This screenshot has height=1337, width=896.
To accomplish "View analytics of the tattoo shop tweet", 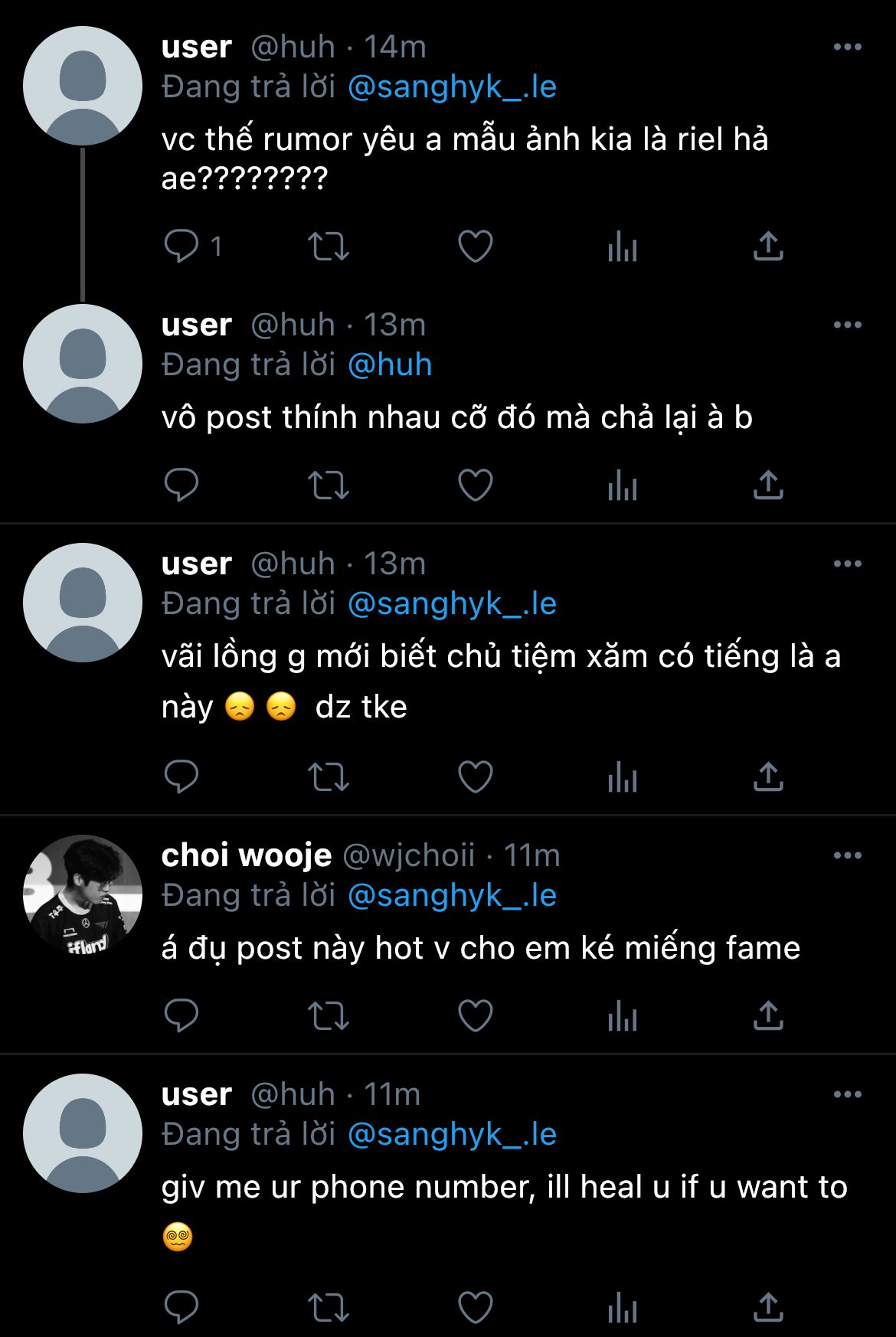I will click(x=622, y=777).
